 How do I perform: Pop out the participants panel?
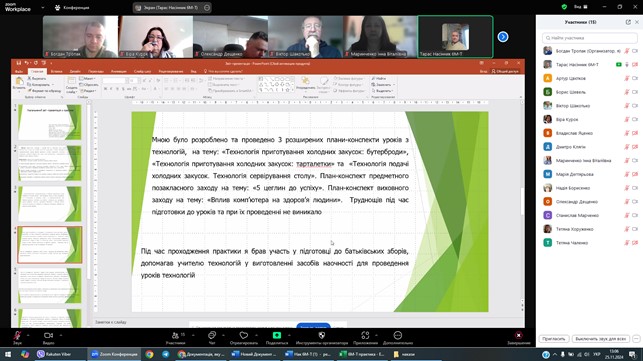[x=628, y=22]
